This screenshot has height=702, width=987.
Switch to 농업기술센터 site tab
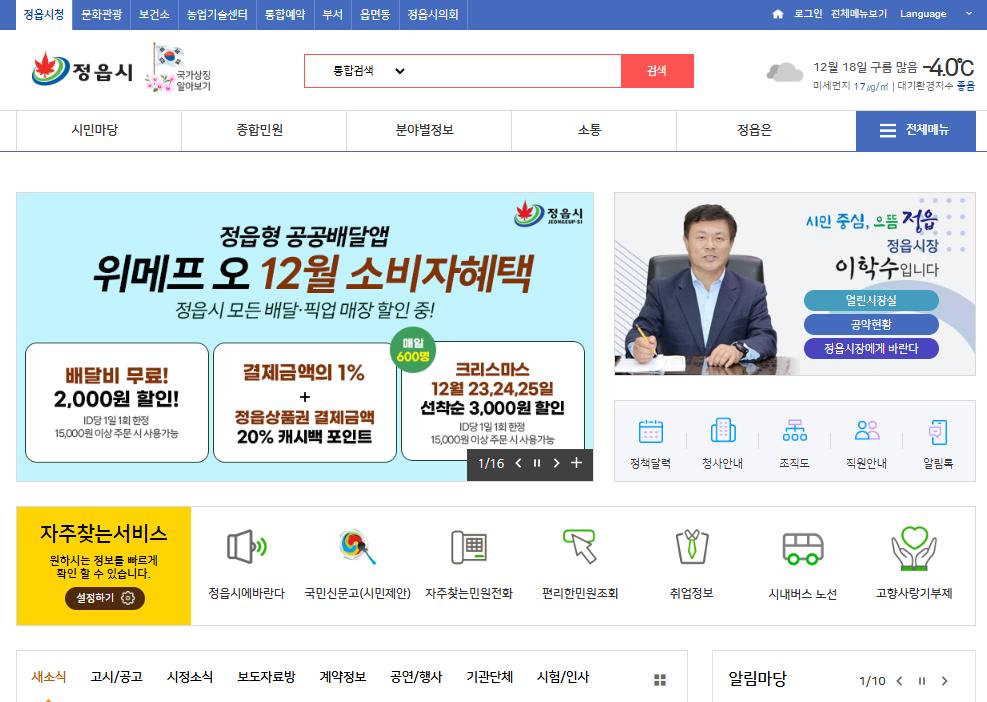pyautogui.click(x=217, y=14)
